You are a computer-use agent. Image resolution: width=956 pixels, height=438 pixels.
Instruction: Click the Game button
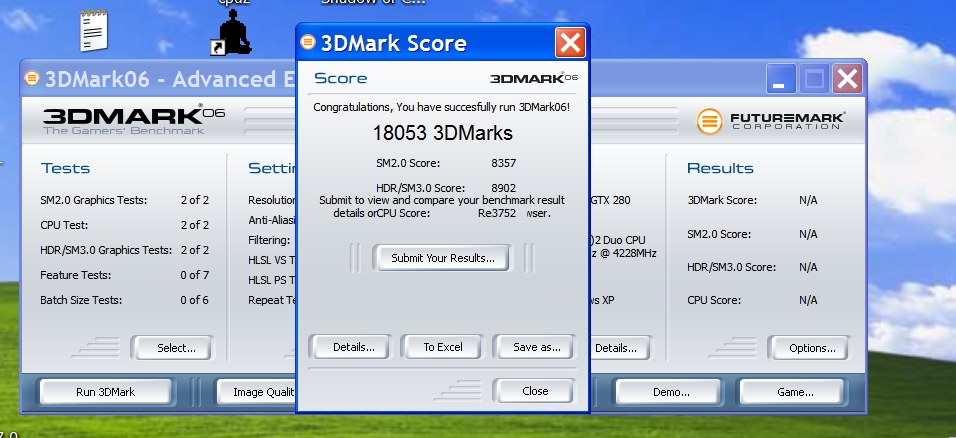click(794, 392)
